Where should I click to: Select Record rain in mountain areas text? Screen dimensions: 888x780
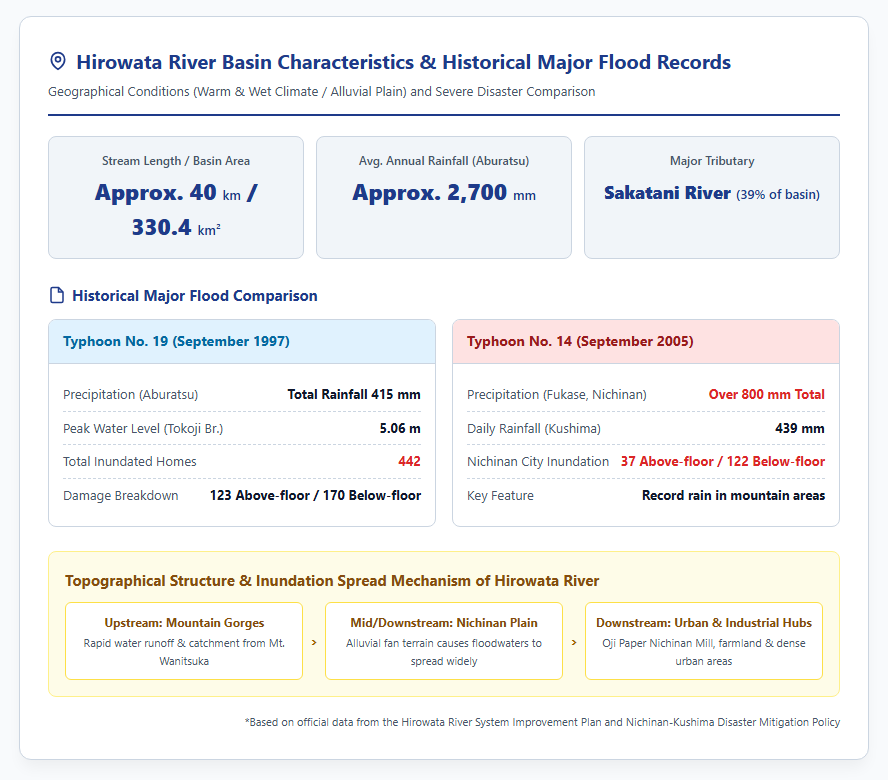[x=733, y=496]
